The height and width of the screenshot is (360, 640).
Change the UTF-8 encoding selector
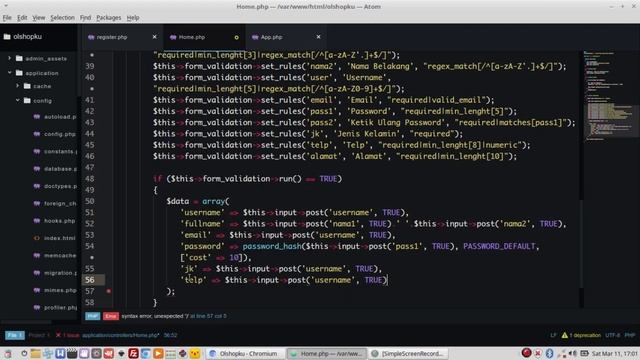tap(613, 335)
